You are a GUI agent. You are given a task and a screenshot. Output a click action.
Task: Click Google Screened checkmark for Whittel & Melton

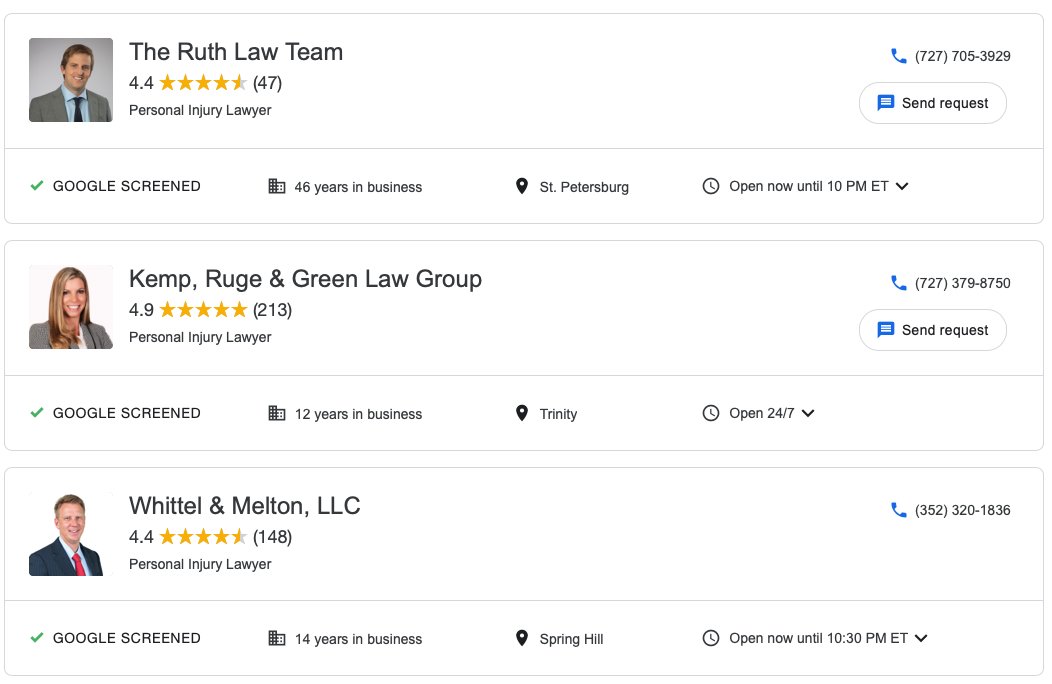coord(37,637)
